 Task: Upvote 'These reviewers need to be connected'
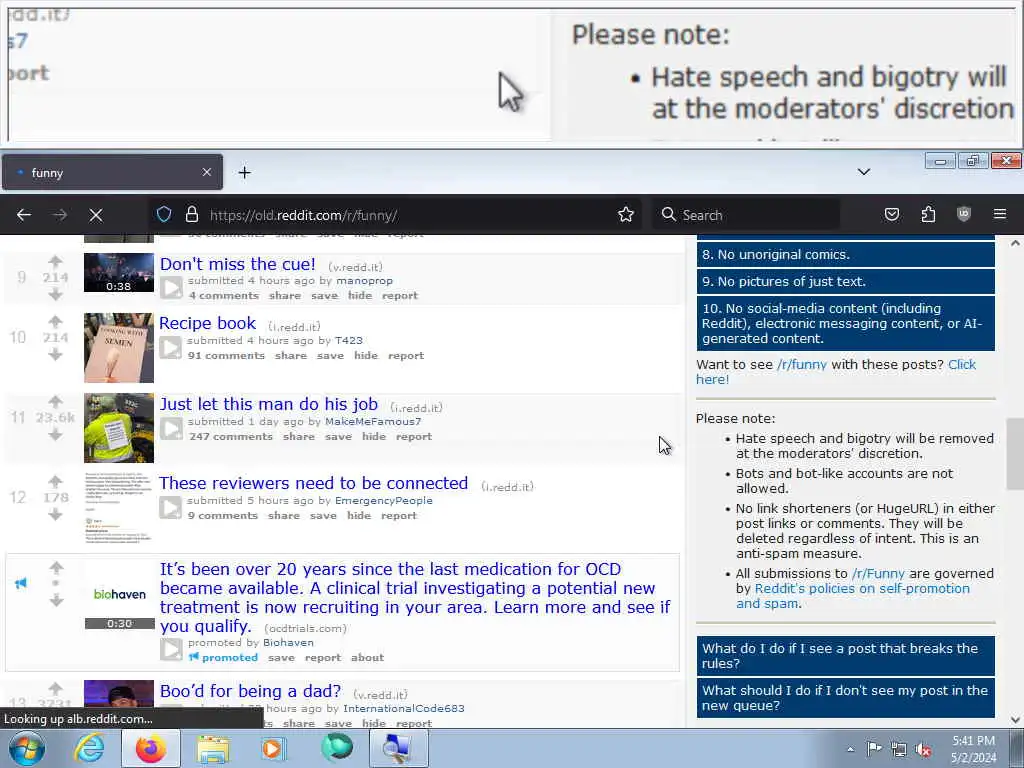click(x=56, y=481)
